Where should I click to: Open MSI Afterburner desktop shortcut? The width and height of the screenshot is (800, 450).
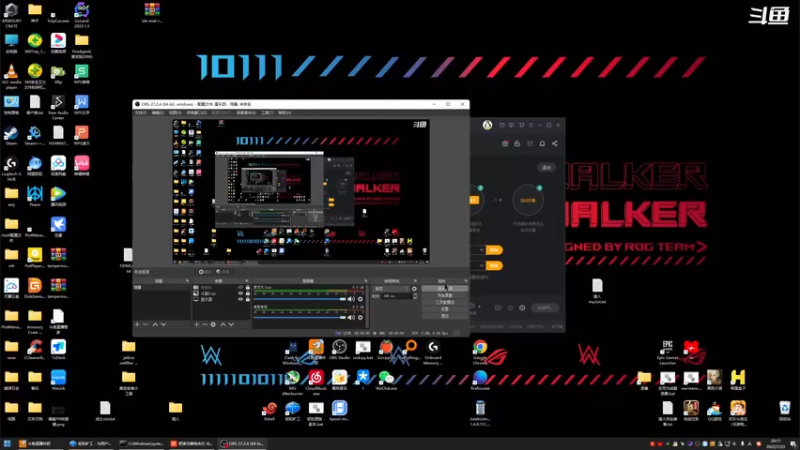click(x=292, y=381)
